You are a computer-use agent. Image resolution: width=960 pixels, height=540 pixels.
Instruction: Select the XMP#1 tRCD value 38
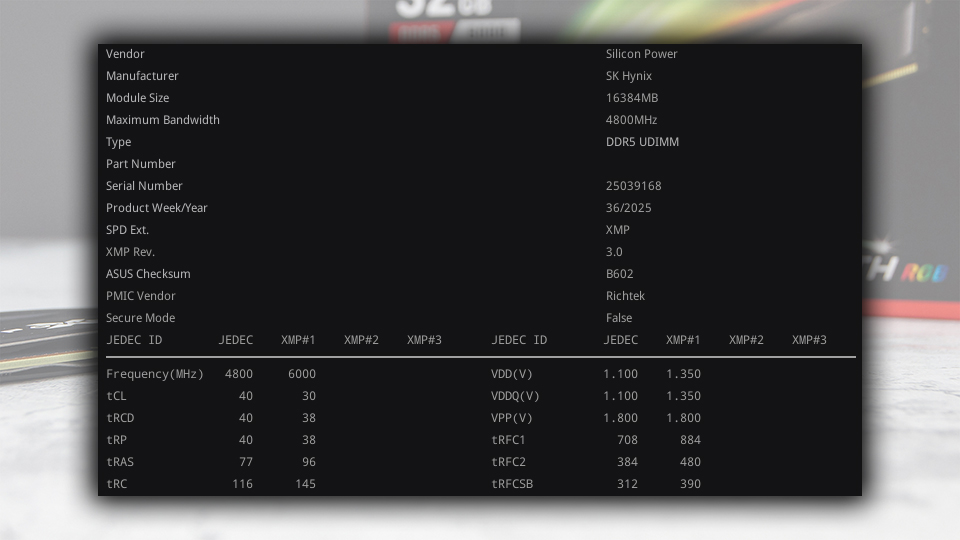point(309,418)
